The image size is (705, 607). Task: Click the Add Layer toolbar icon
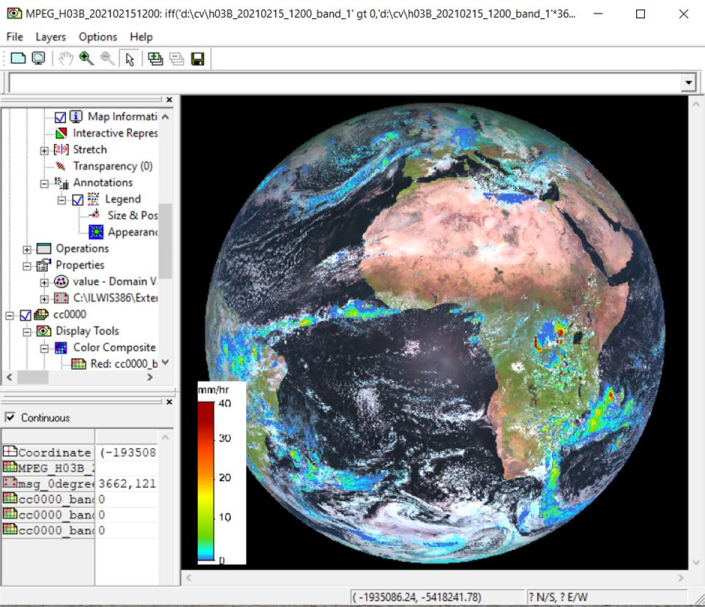point(155,59)
